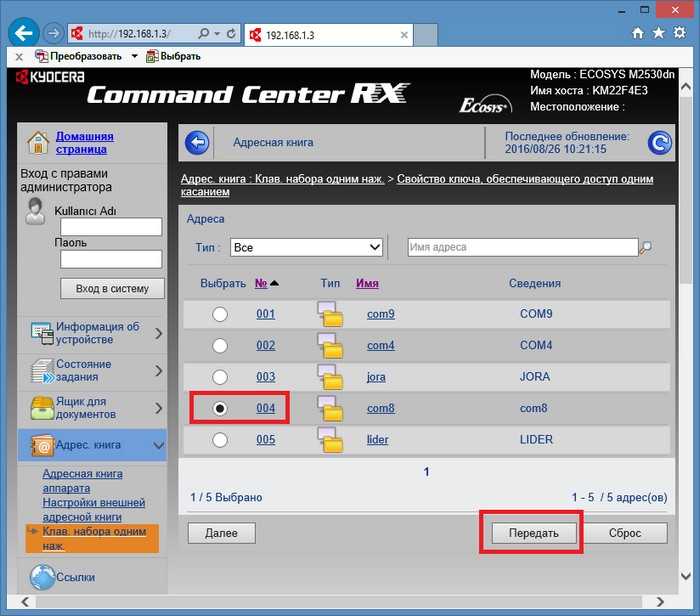Click the Адрес. книга sidebar icon

pos(42,445)
